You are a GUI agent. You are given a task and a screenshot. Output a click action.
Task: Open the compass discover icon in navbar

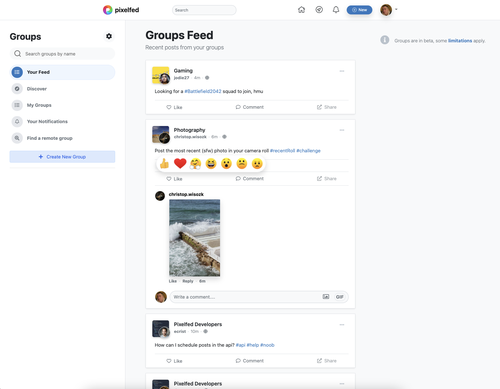pyautogui.click(x=319, y=10)
